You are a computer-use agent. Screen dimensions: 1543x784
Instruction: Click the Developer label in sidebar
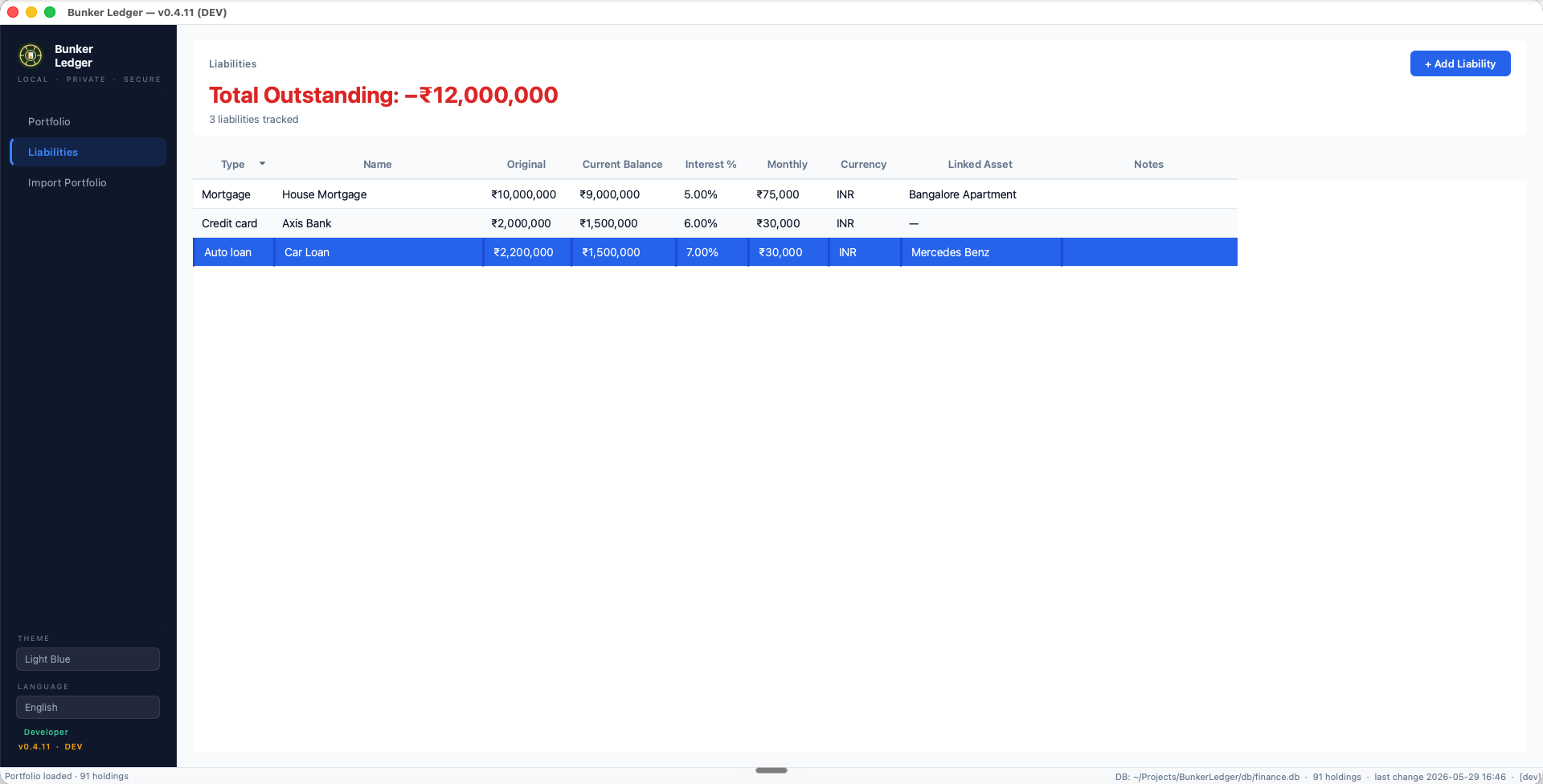pos(46,732)
